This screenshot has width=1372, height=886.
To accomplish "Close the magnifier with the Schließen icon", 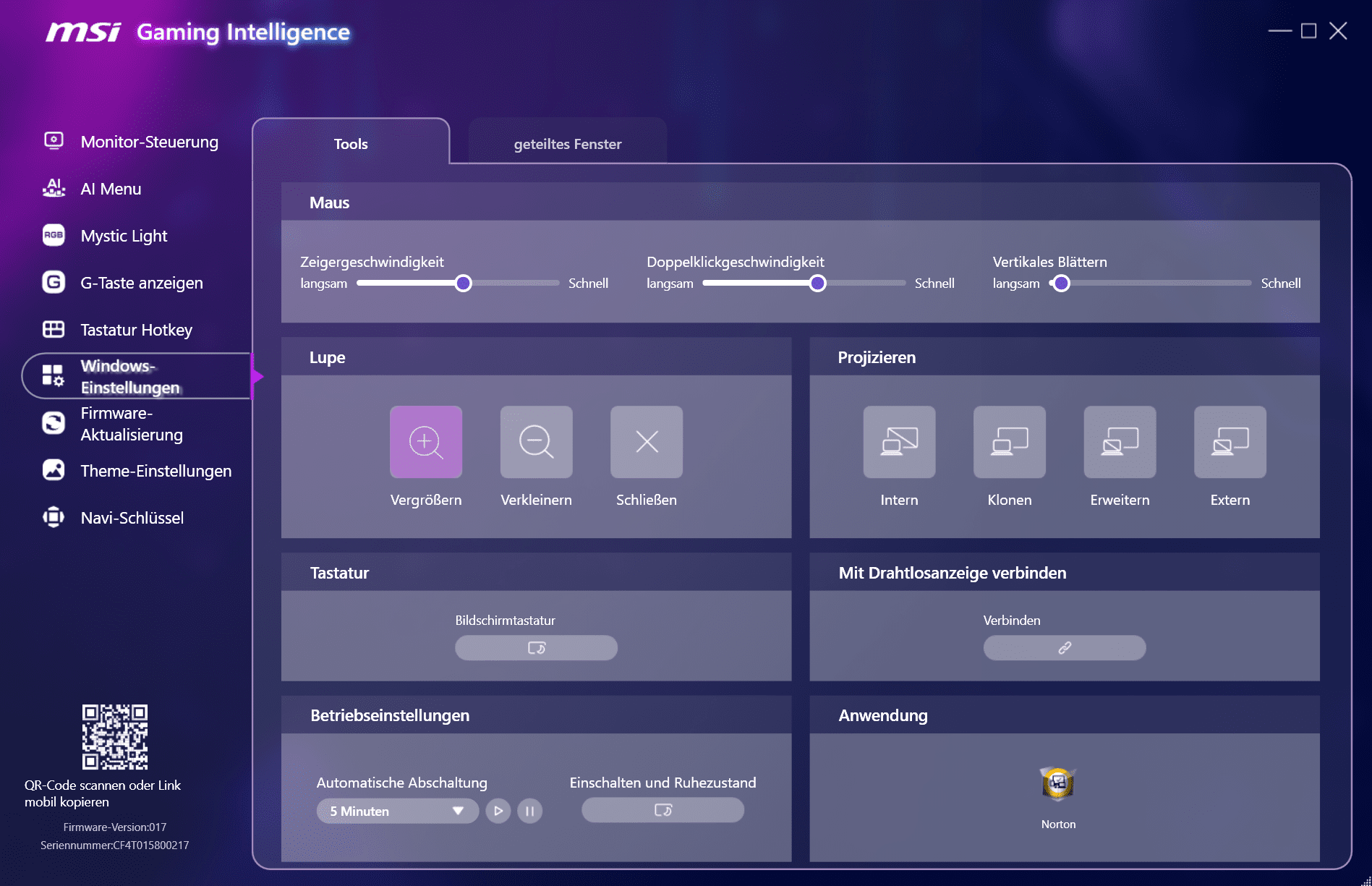I will [x=647, y=442].
